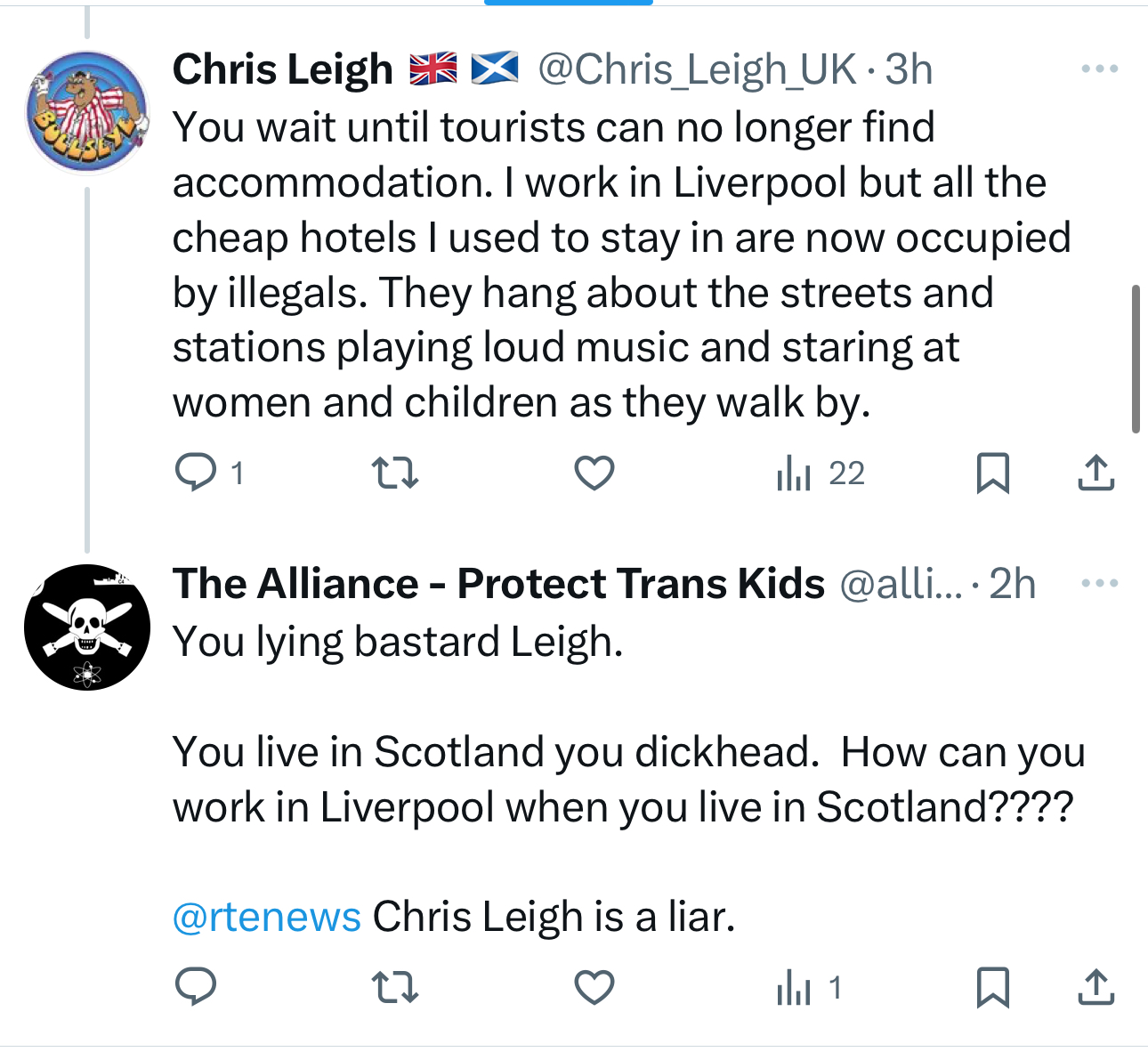
Task: Open the @Chris_Leigh_UK handle profile
Action: pos(697,69)
